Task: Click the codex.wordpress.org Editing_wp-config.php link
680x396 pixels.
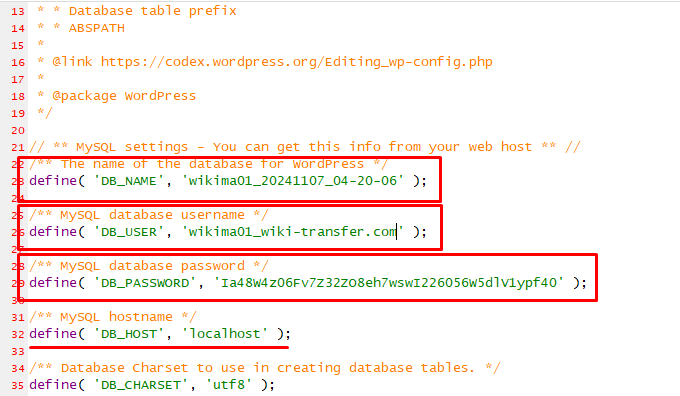Action: coord(297,62)
